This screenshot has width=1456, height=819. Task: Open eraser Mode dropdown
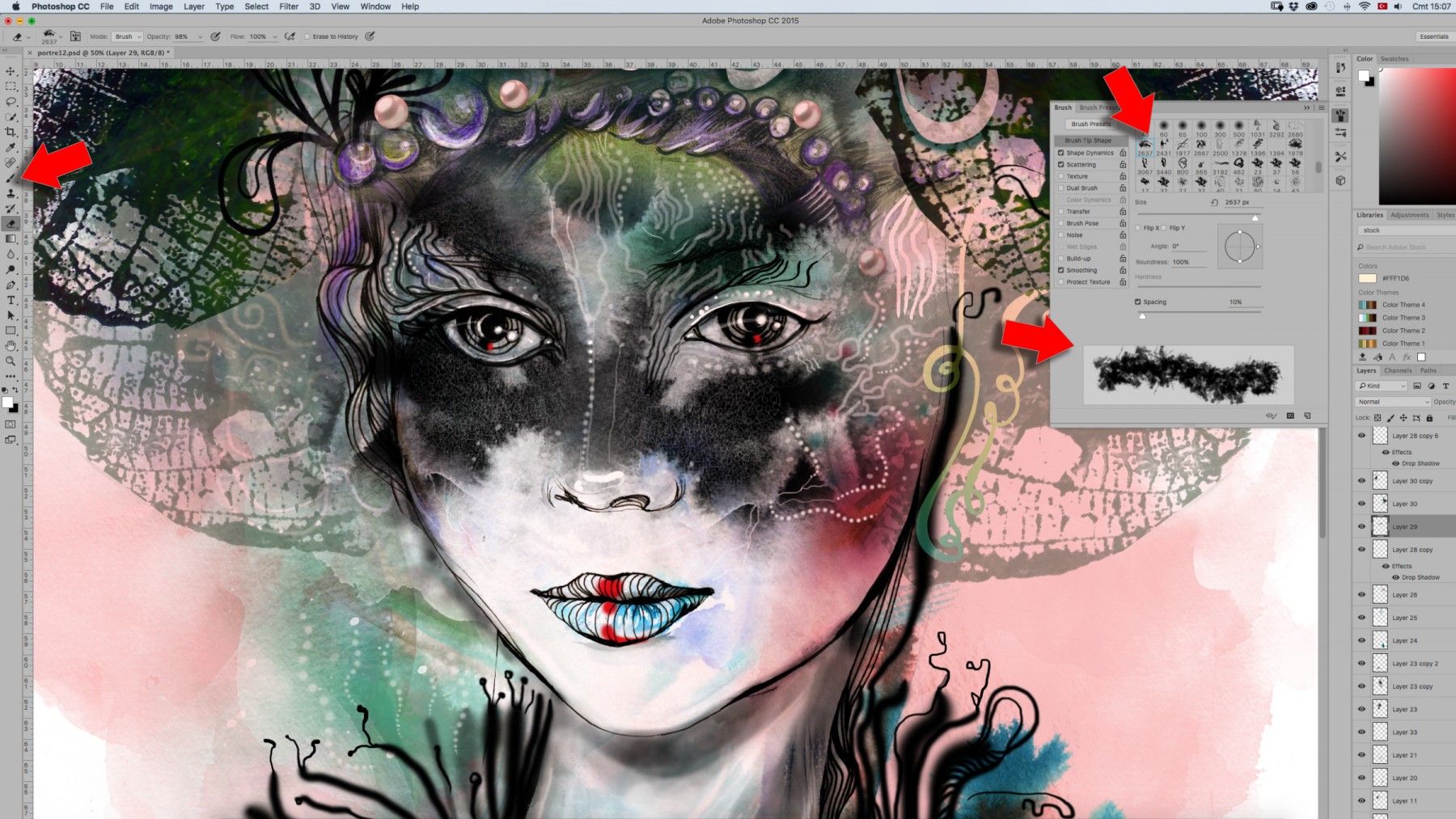point(128,36)
